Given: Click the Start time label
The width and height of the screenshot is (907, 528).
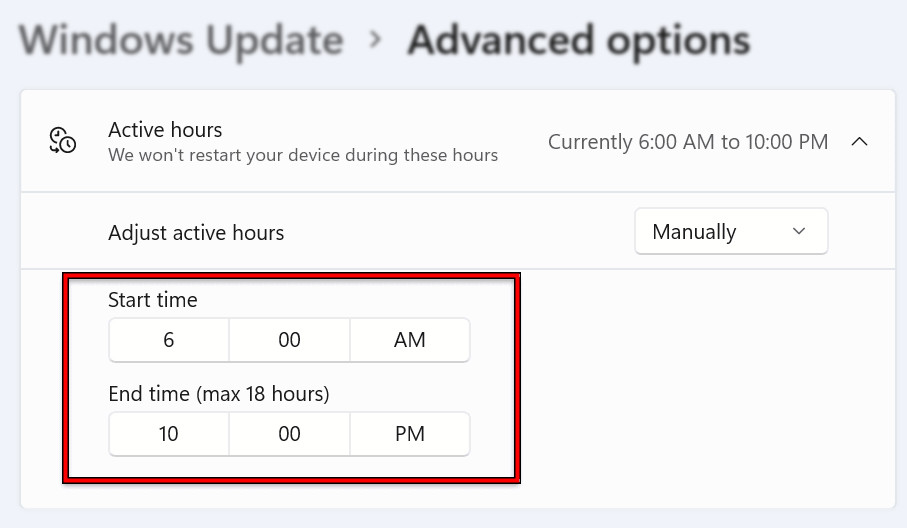Looking at the screenshot, I should tap(153, 299).
